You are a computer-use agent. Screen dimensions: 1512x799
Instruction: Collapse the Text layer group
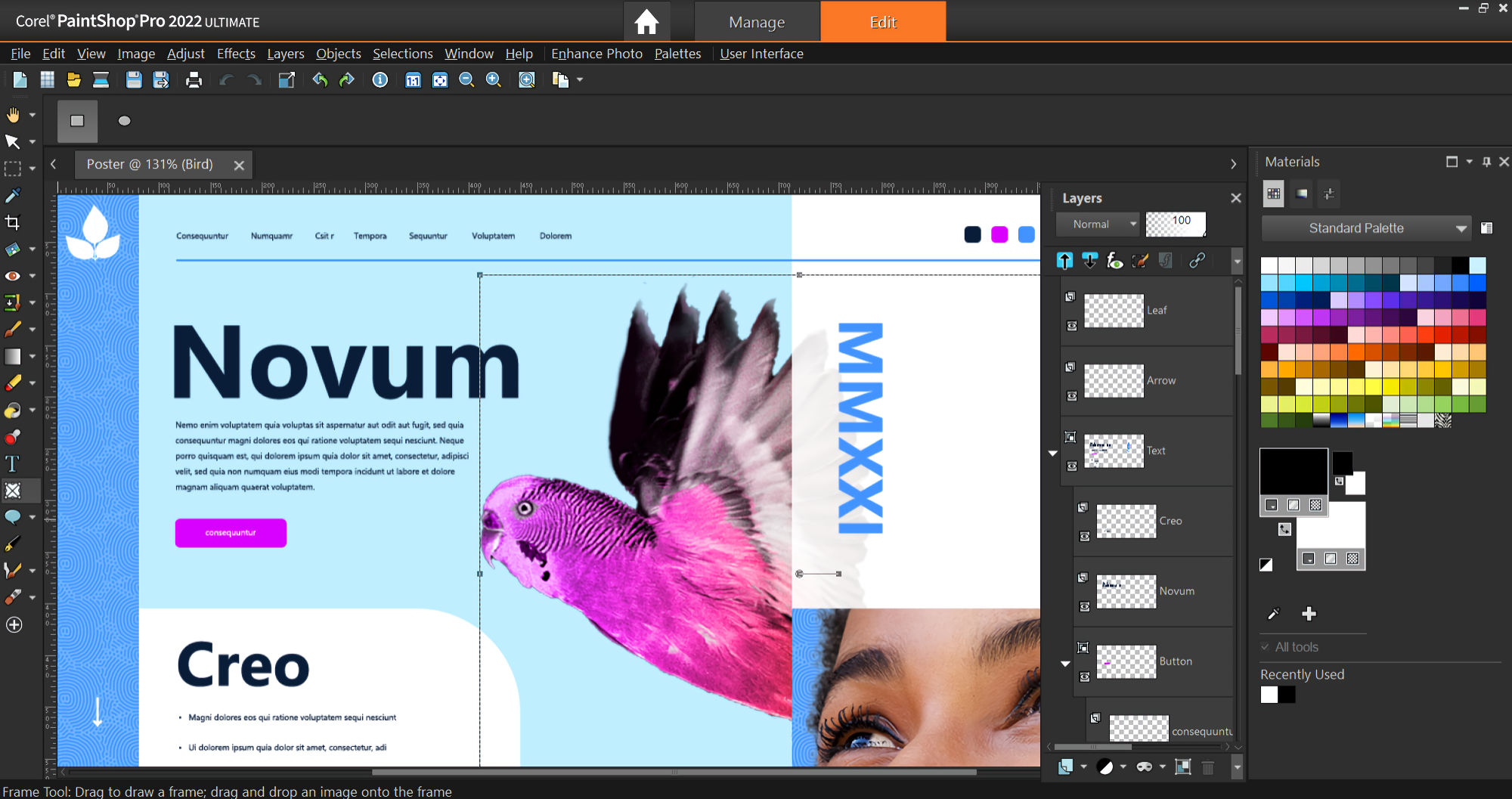[x=1052, y=454]
